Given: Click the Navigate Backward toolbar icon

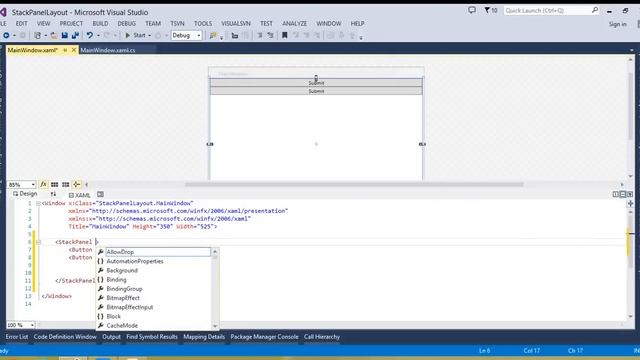Looking at the screenshot, I should (x=6, y=36).
